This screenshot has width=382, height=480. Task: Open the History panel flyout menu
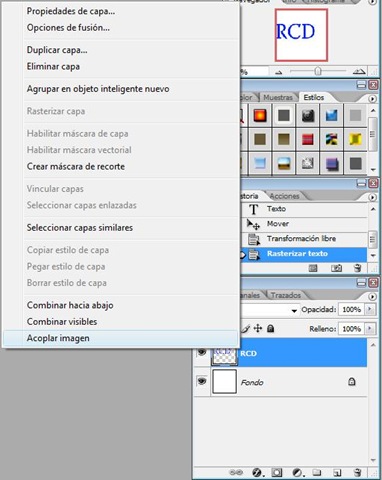[372, 197]
